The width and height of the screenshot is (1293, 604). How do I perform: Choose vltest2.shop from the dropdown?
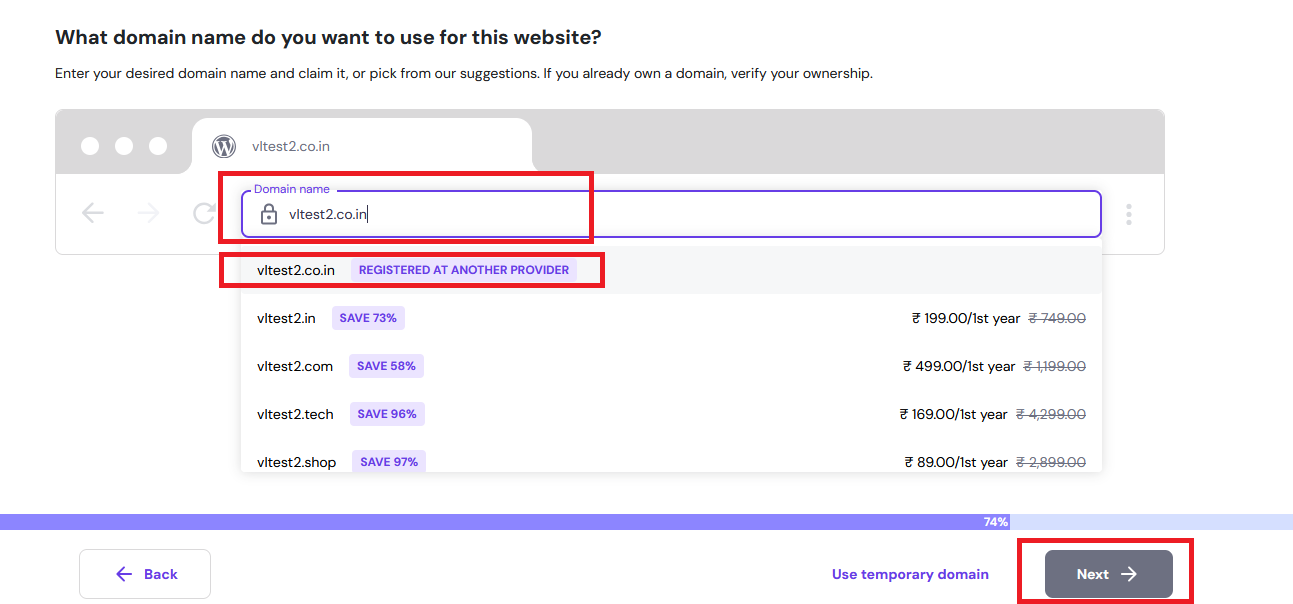(296, 462)
